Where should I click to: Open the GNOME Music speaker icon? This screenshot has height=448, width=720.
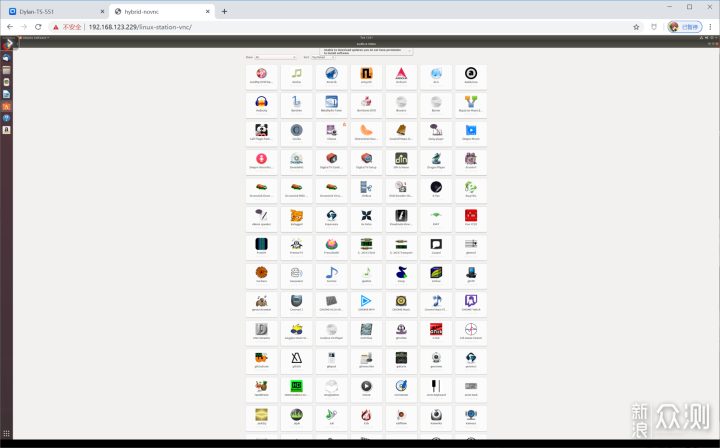[401, 304]
